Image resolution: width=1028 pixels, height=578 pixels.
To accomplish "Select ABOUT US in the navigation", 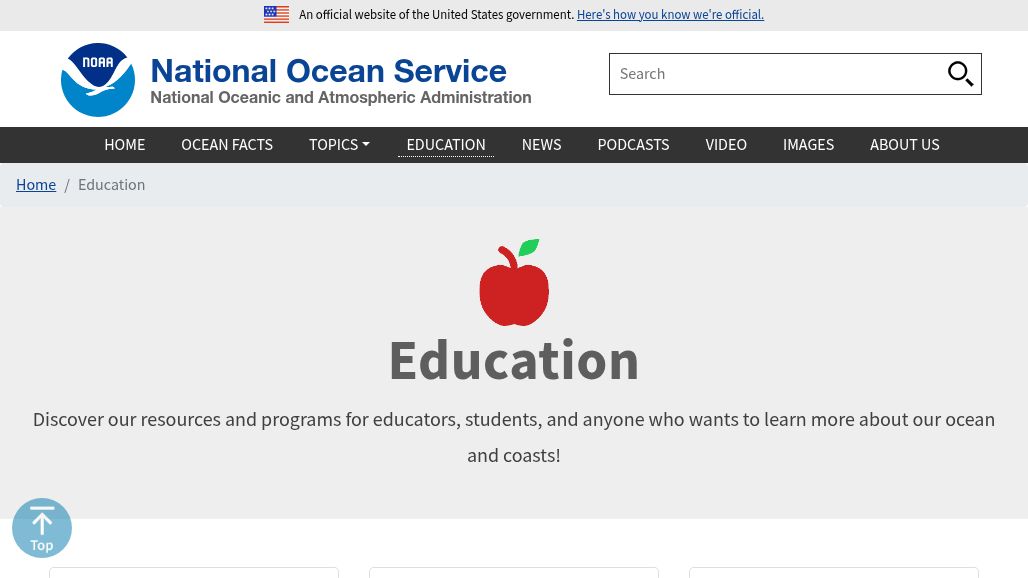I will [x=904, y=144].
